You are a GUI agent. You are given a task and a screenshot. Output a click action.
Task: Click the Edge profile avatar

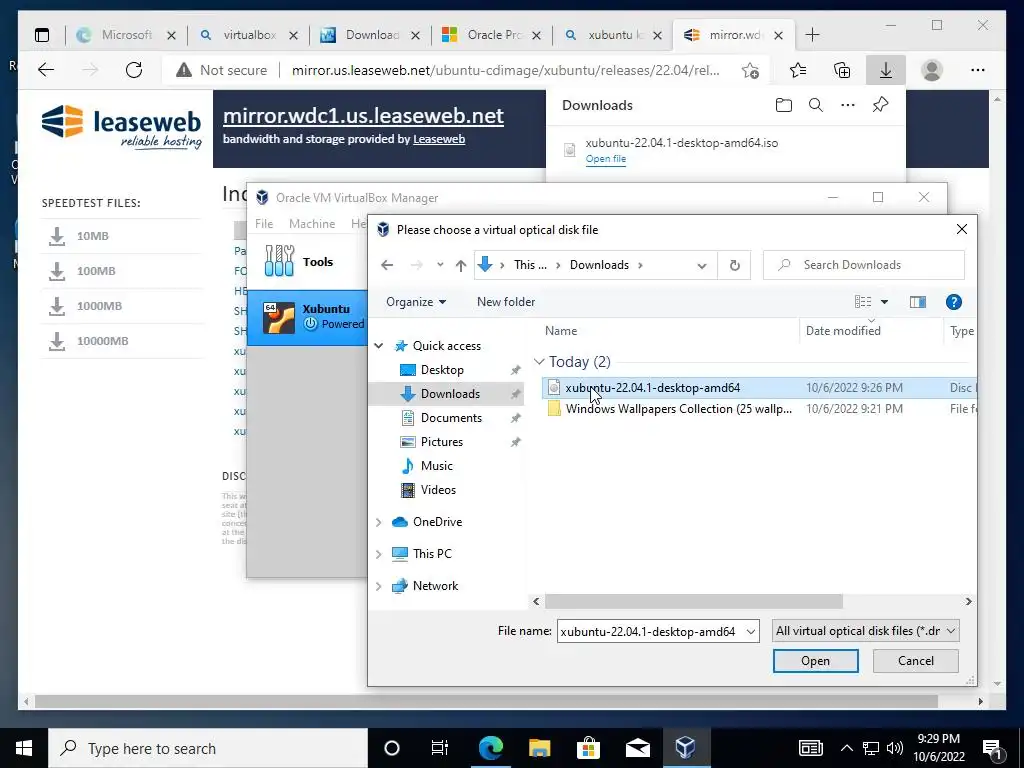point(932,70)
